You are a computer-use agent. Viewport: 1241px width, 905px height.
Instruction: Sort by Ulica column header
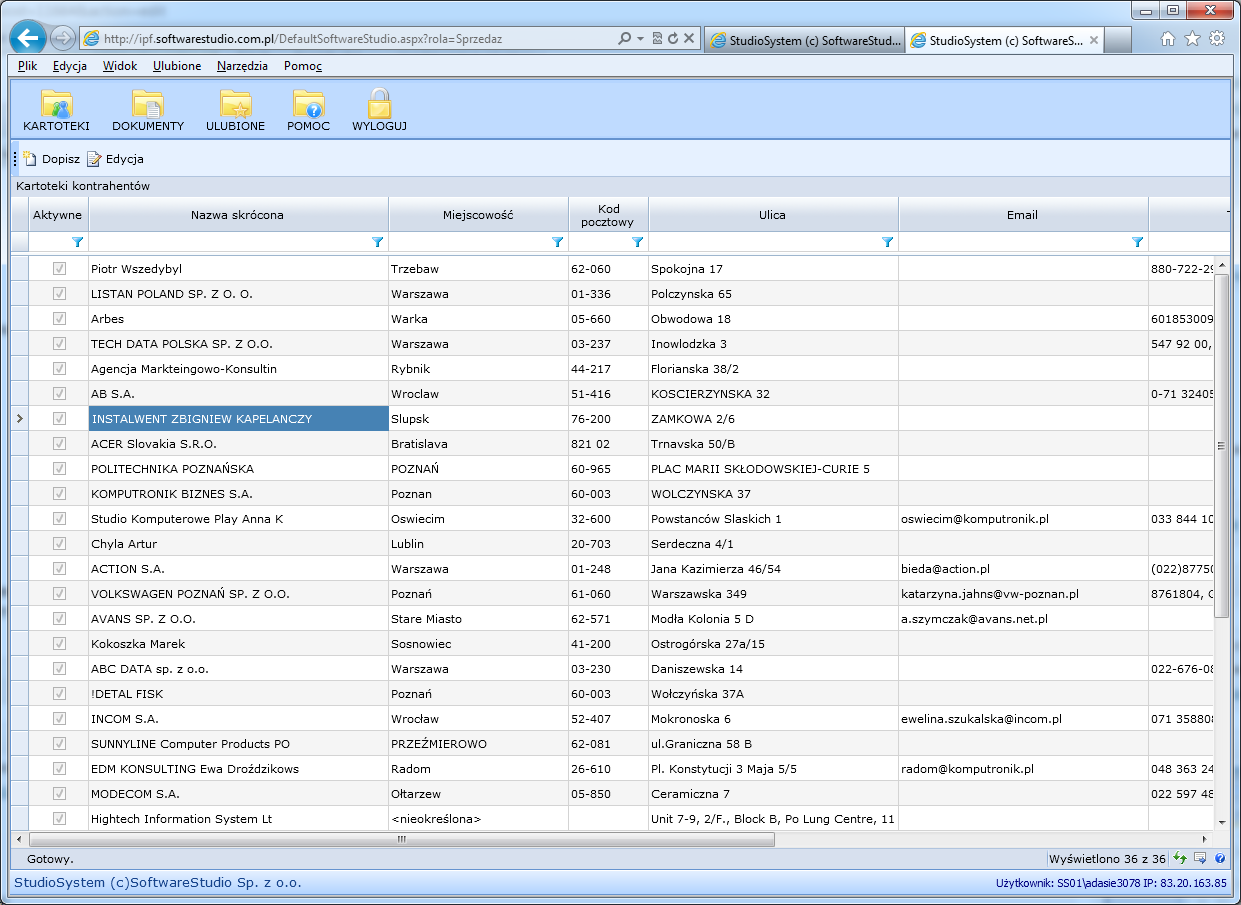(773, 215)
